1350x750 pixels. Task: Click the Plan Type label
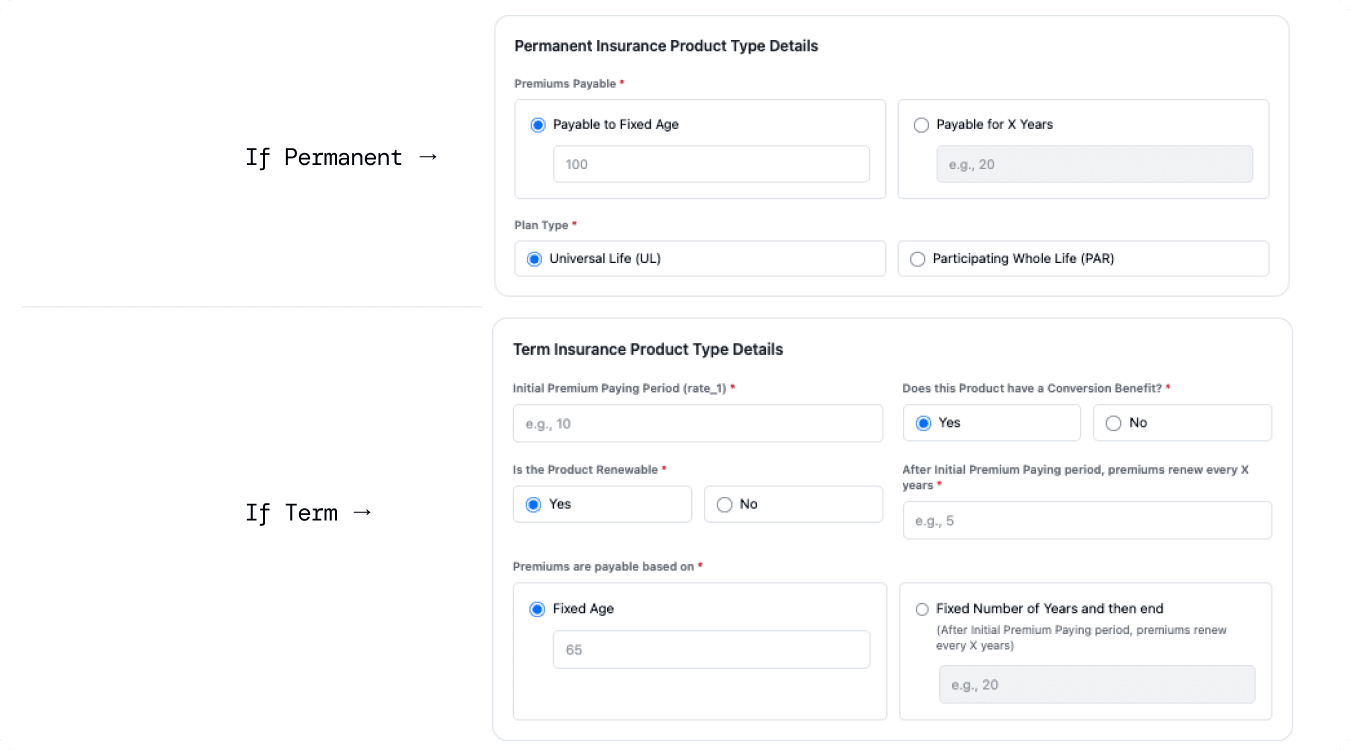tap(545, 225)
